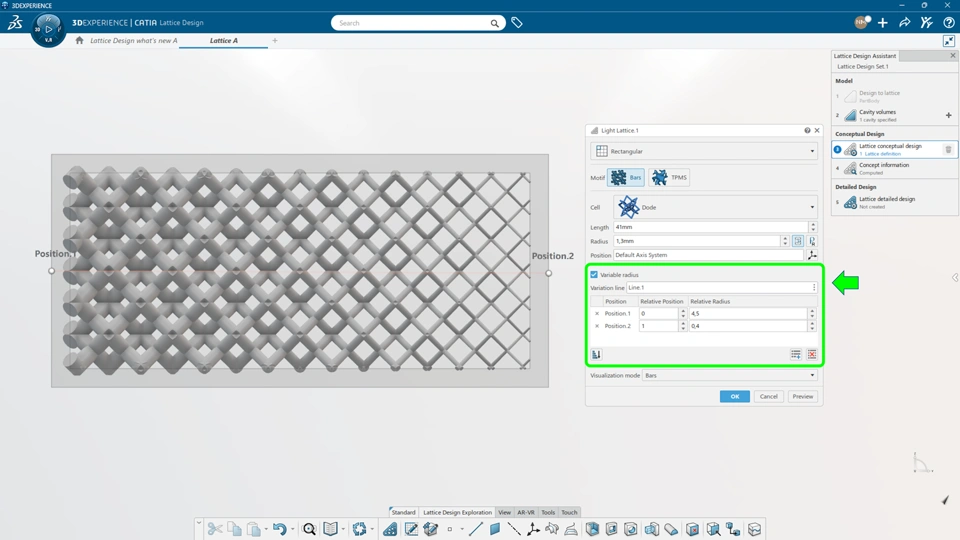Select the Bars motif toggle
This screenshot has height=540, width=960.
[x=625, y=178]
